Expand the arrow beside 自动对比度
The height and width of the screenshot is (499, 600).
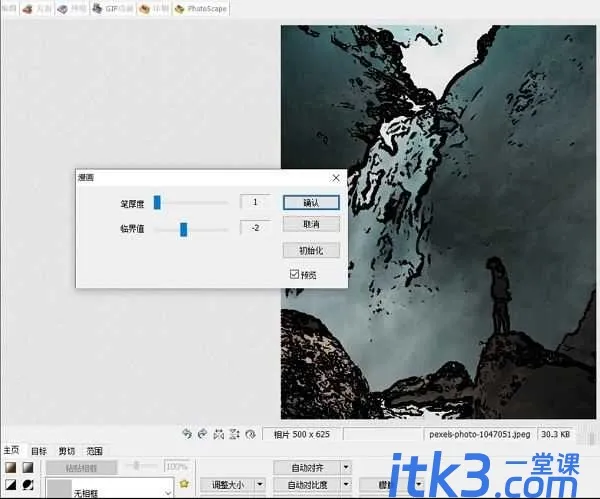(346, 484)
